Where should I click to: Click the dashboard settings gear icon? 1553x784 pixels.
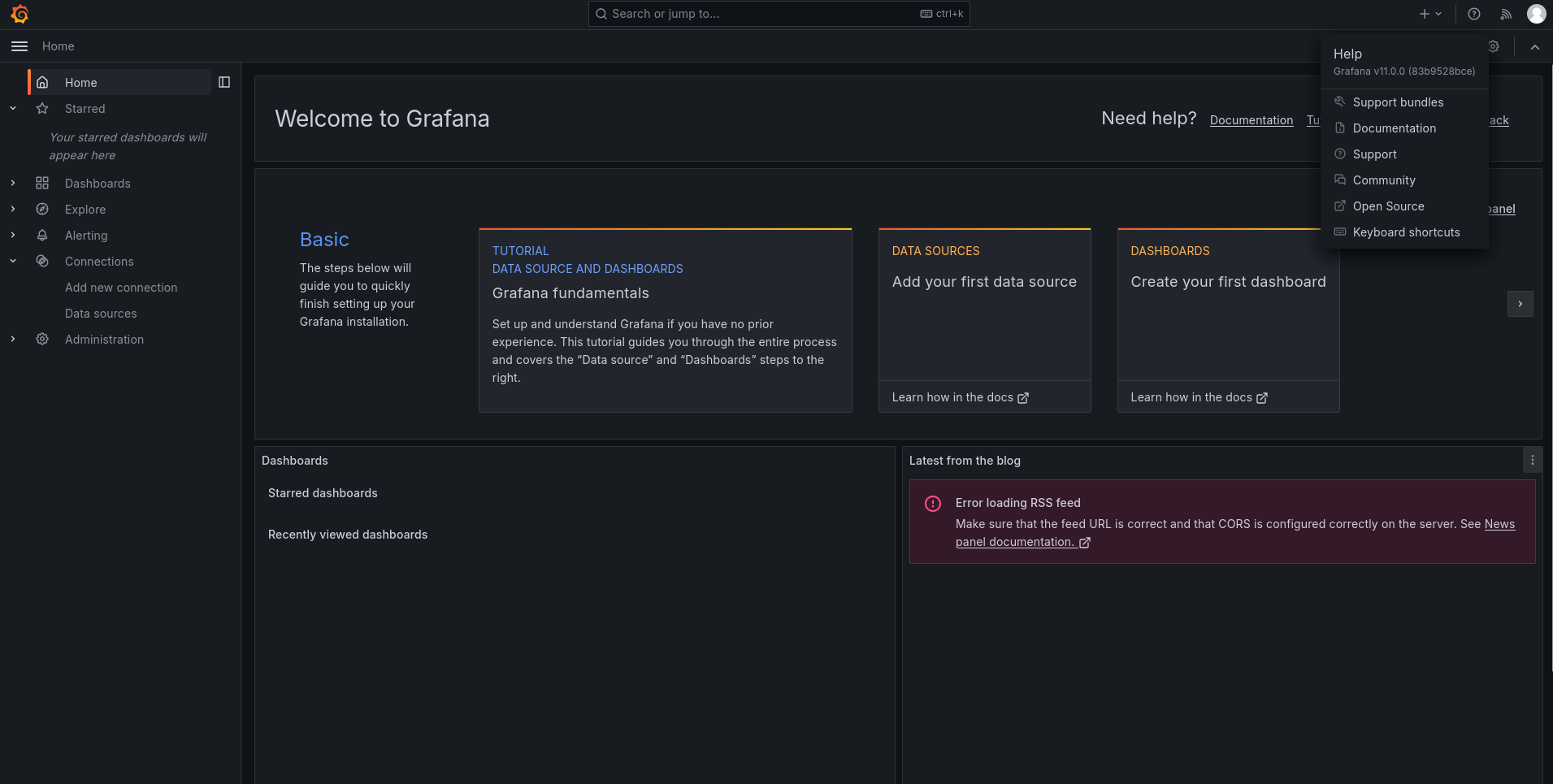coord(1494,46)
